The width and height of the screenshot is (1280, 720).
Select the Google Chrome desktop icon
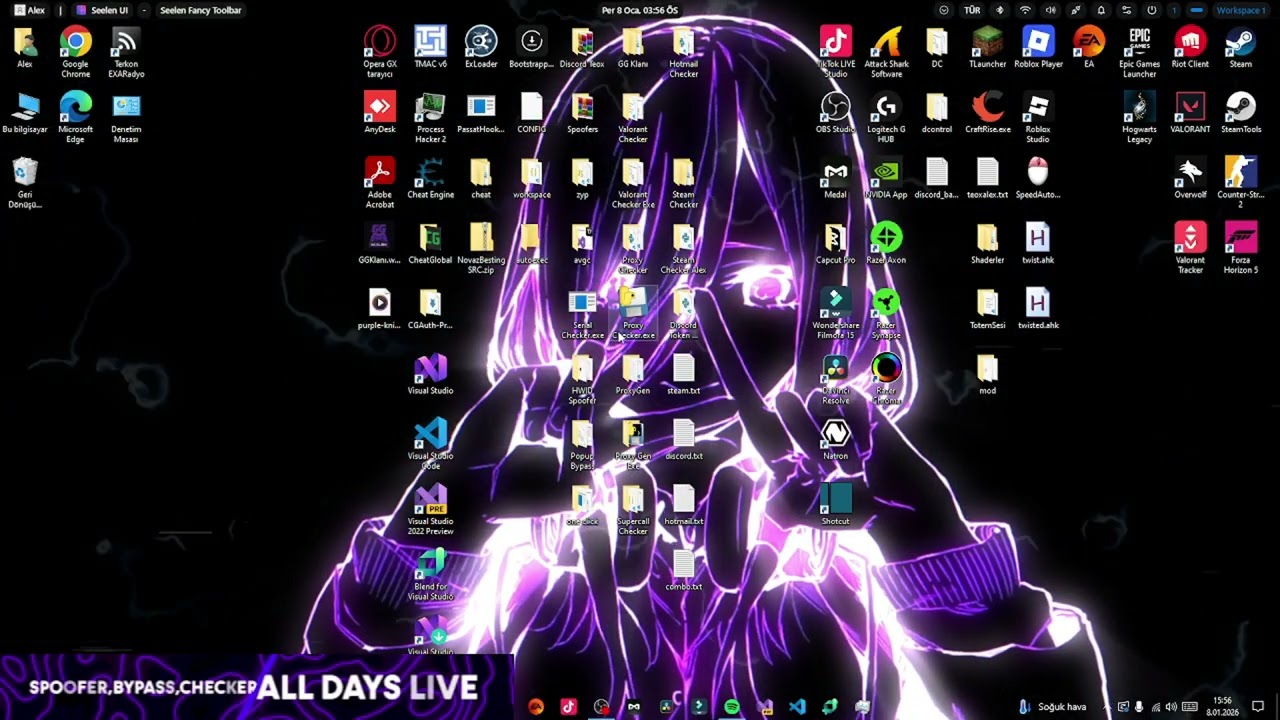[75, 52]
